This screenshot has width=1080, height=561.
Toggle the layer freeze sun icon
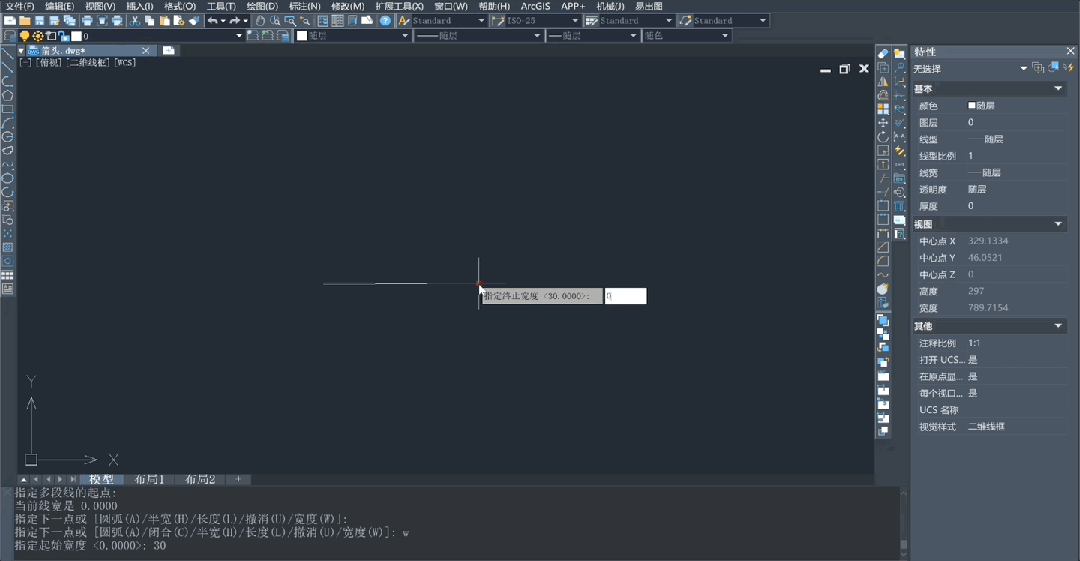click(x=38, y=36)
